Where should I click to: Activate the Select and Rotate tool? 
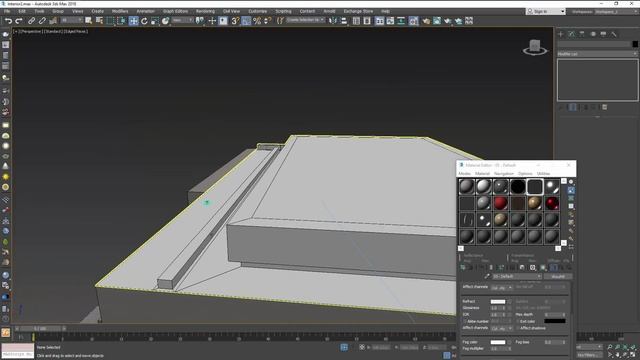(x=144, y=21)
